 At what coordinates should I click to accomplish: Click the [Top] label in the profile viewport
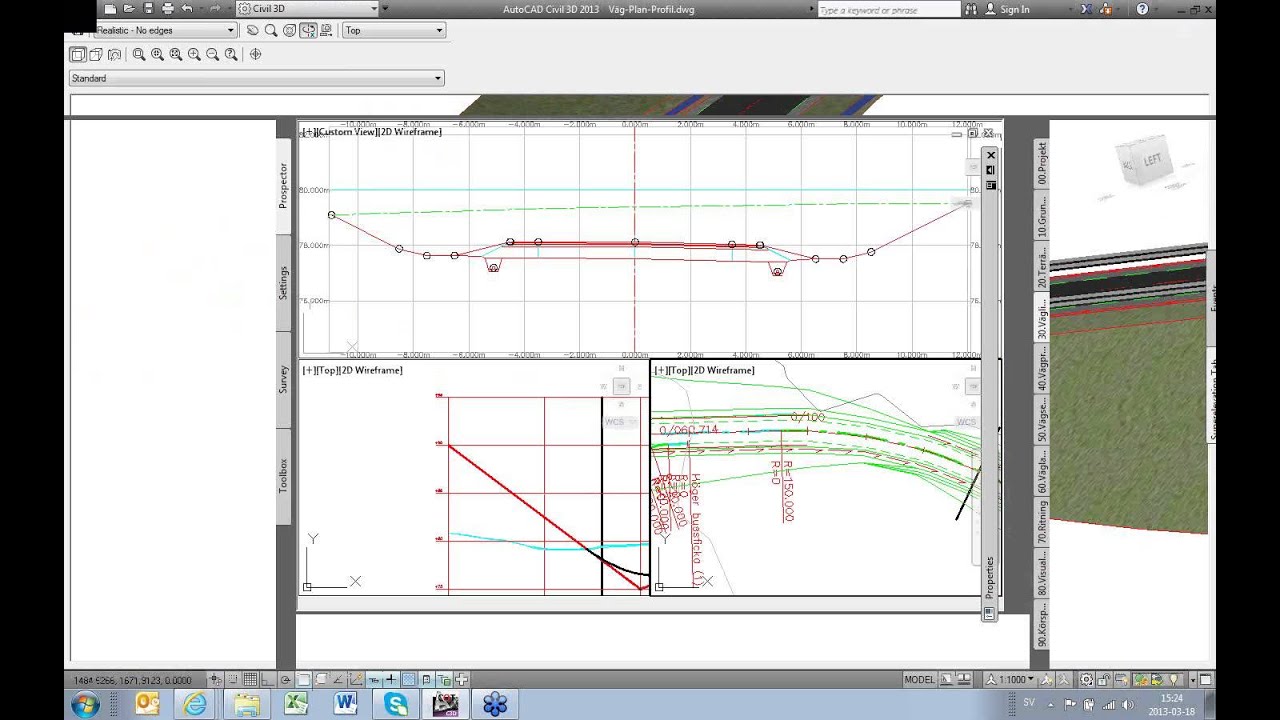[x=326, y=370]
